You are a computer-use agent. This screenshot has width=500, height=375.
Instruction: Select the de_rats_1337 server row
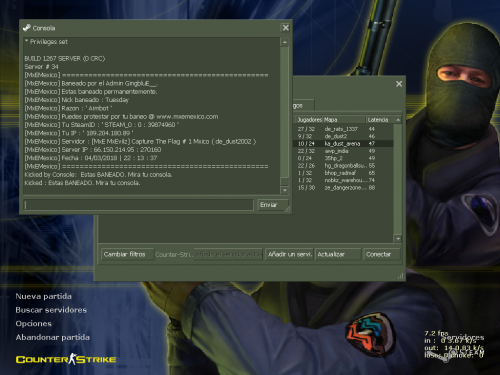click(x=343, y=129)
